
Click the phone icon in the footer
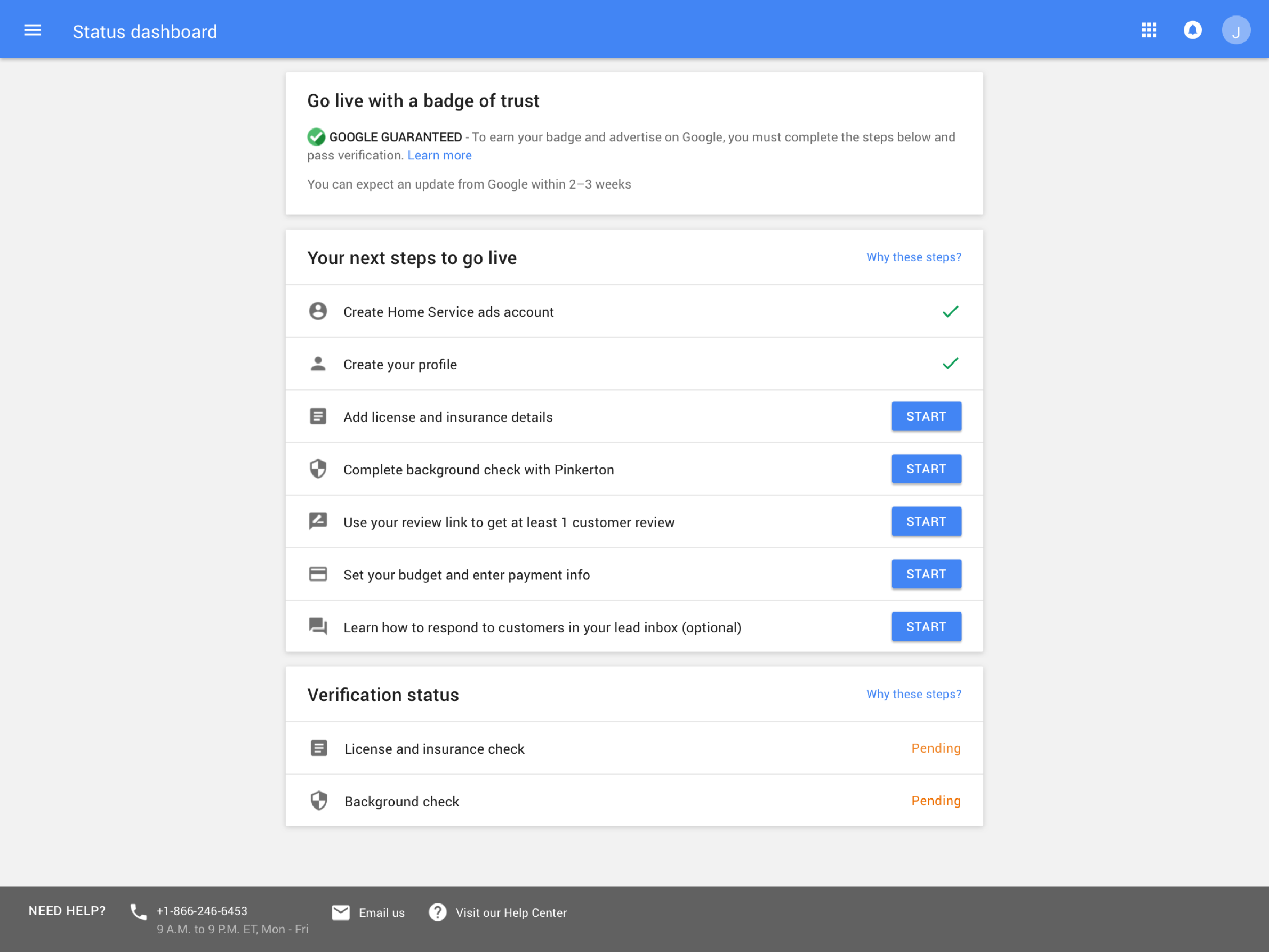tap(138, 911)
